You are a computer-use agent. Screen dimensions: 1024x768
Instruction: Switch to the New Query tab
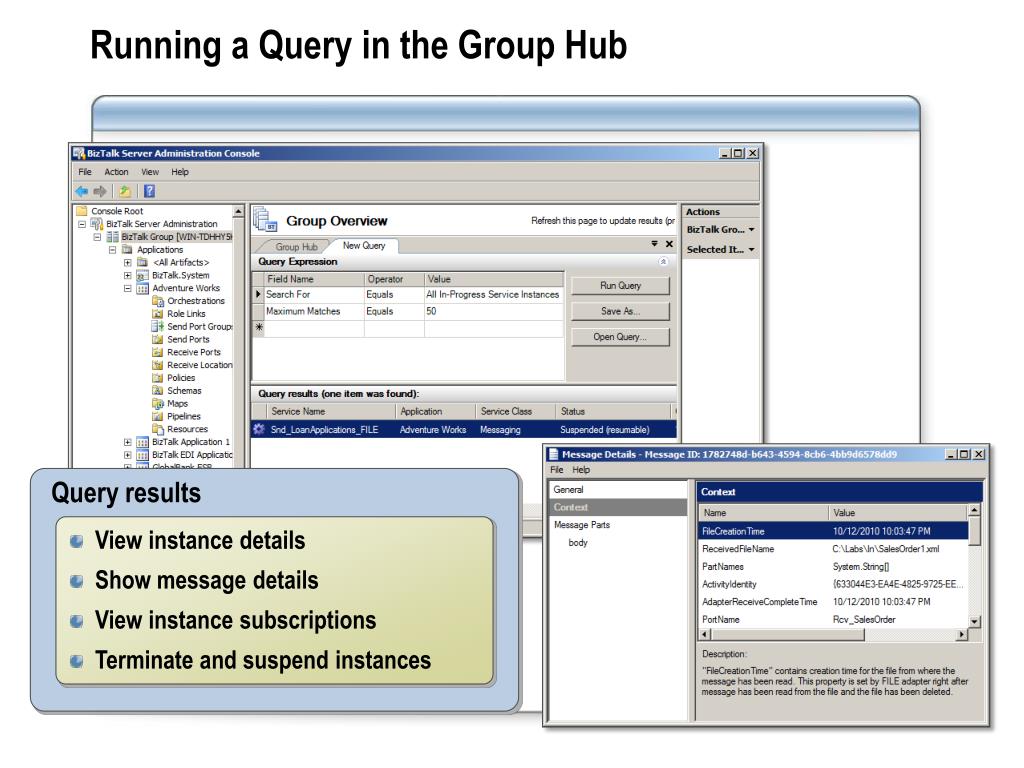(x=364, y=246)
